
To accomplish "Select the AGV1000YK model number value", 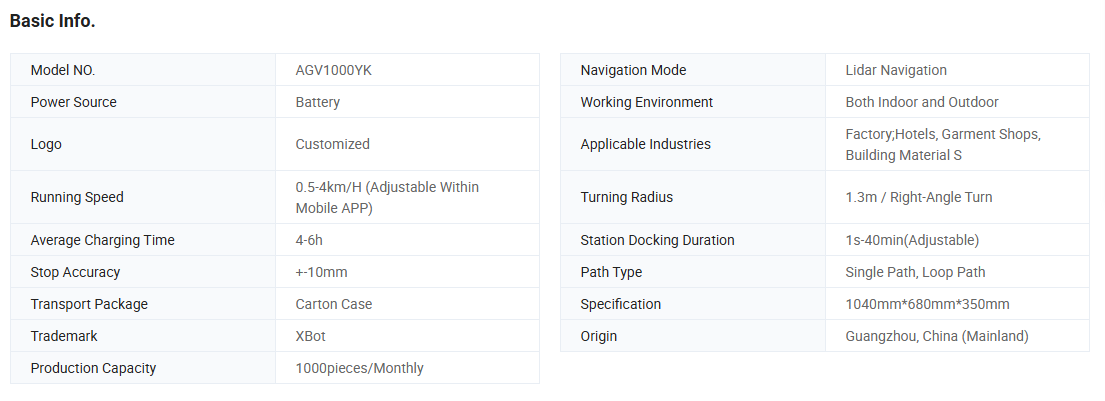I will click(333, 70).
